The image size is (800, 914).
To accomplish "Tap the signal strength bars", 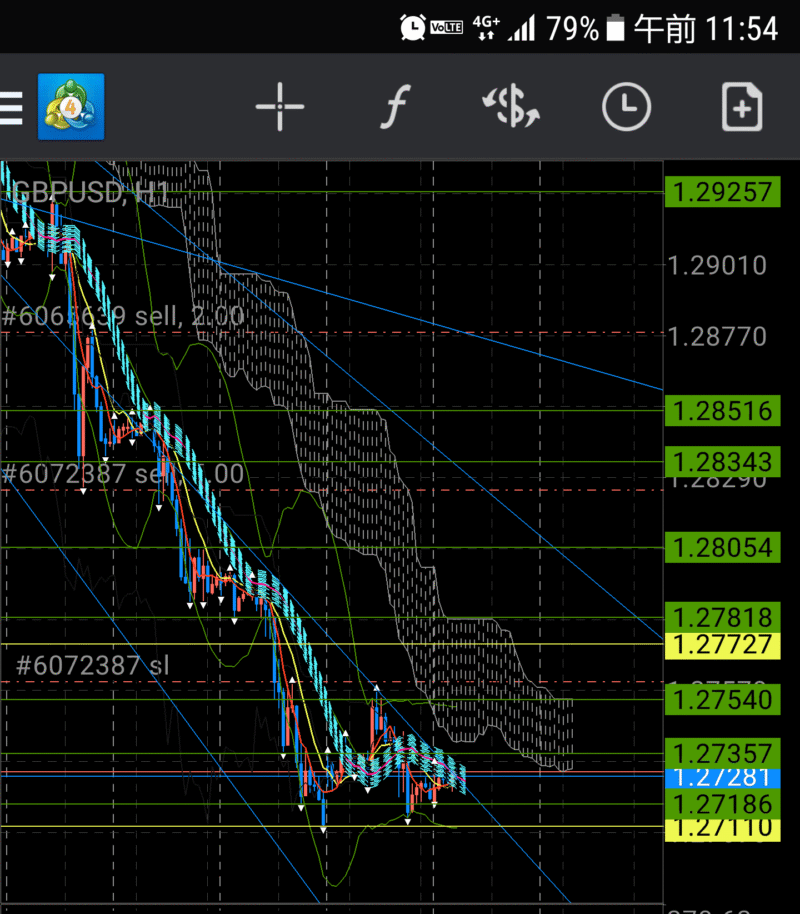I will [521, 28].
